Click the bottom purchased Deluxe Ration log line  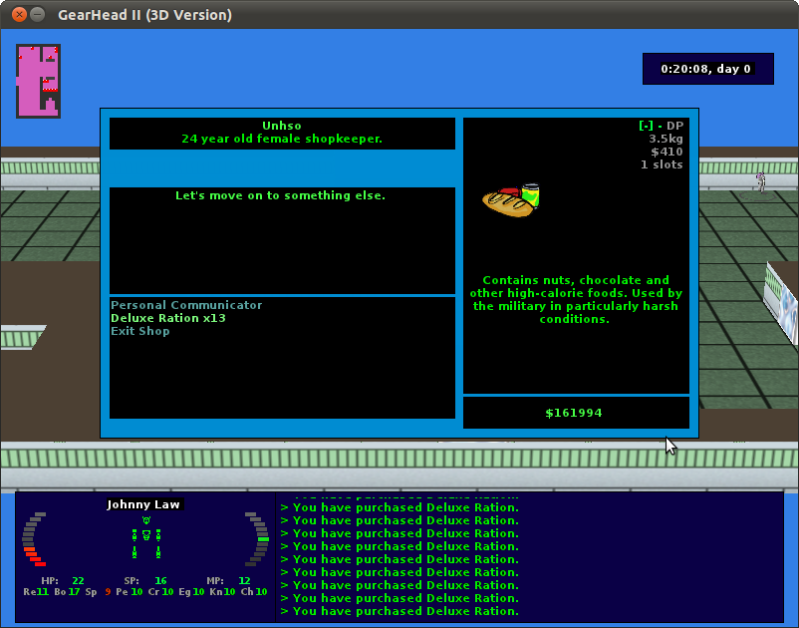(x=400, y=611)
